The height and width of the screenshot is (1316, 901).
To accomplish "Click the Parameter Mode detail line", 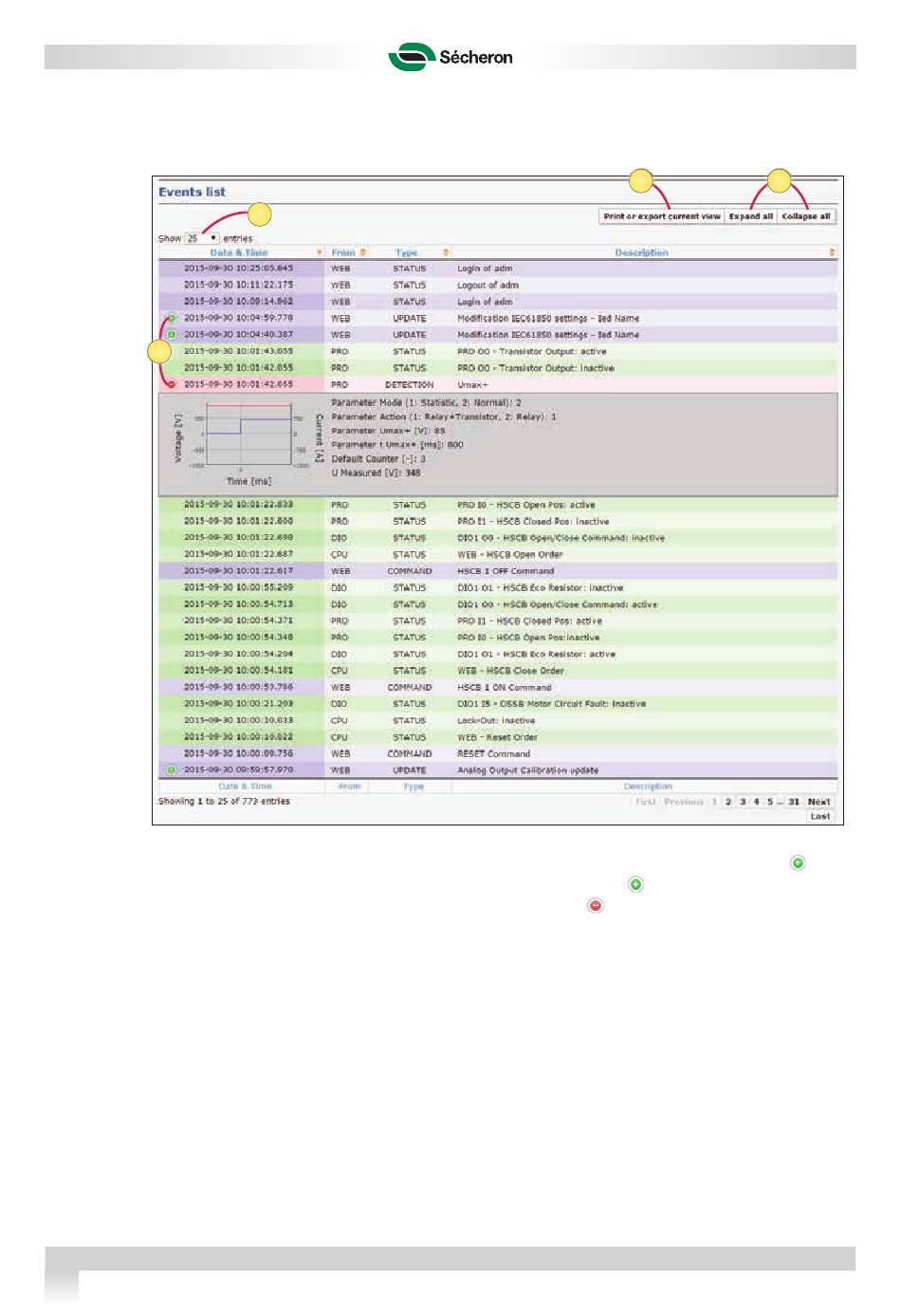I will point(426,402).
